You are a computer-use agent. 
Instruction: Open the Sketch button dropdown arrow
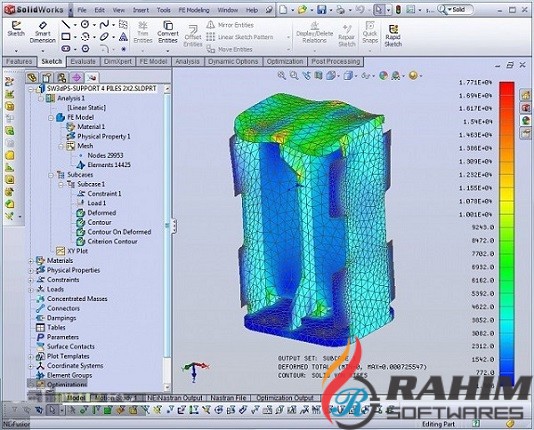pos(16,51)
